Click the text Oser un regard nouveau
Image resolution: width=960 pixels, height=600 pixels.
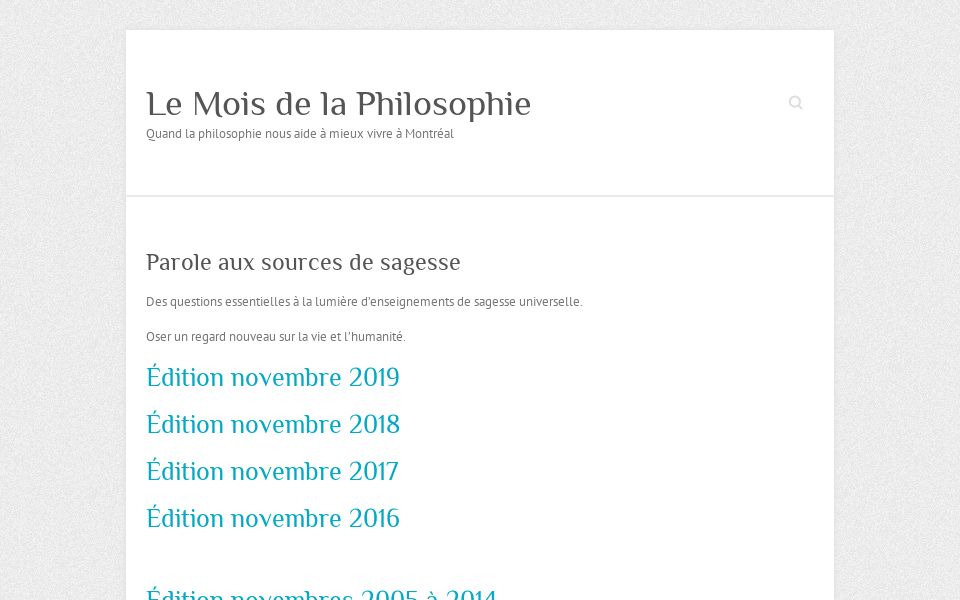tap(275, 337)
